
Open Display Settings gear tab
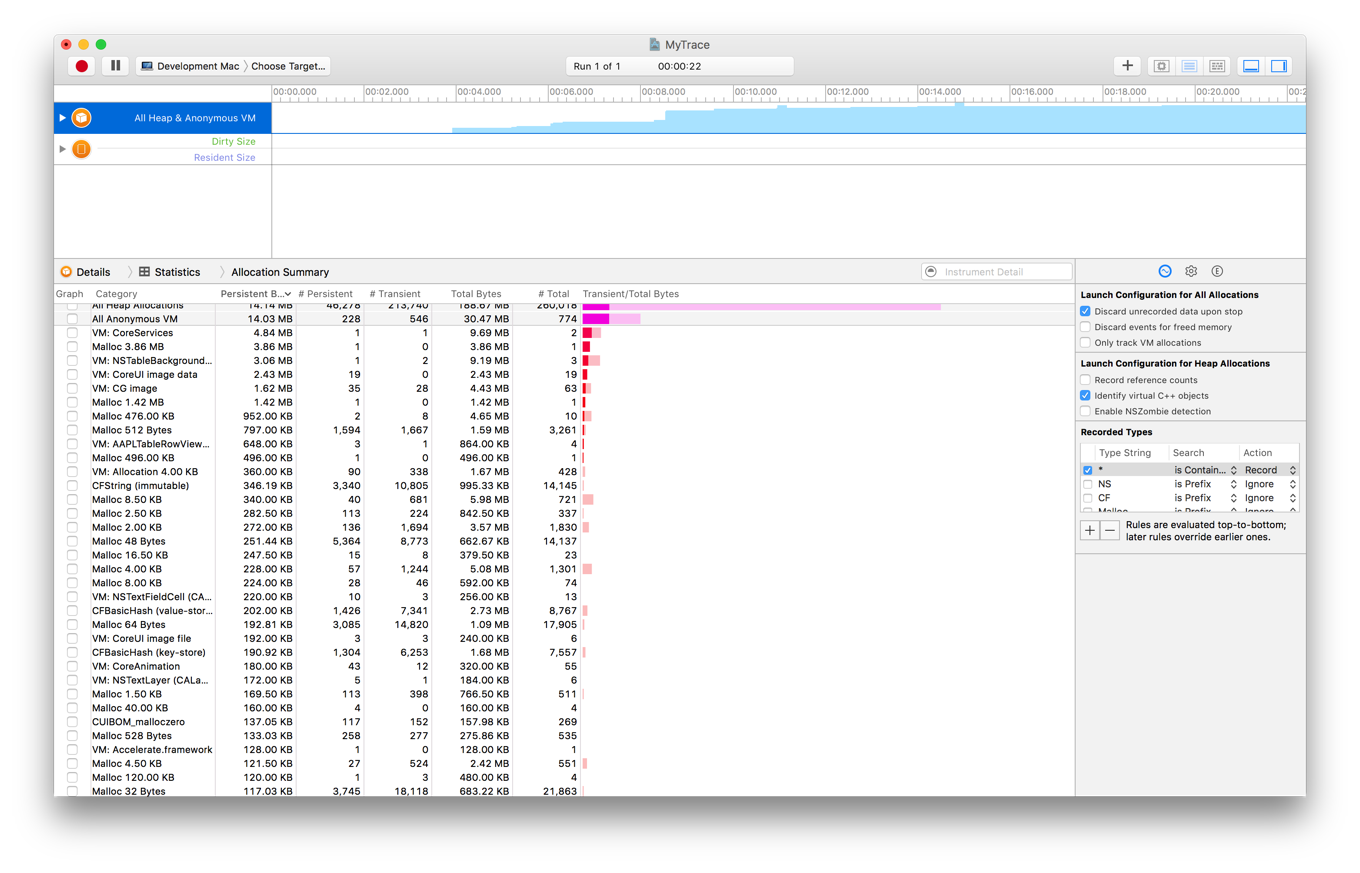coord(1191,271)
